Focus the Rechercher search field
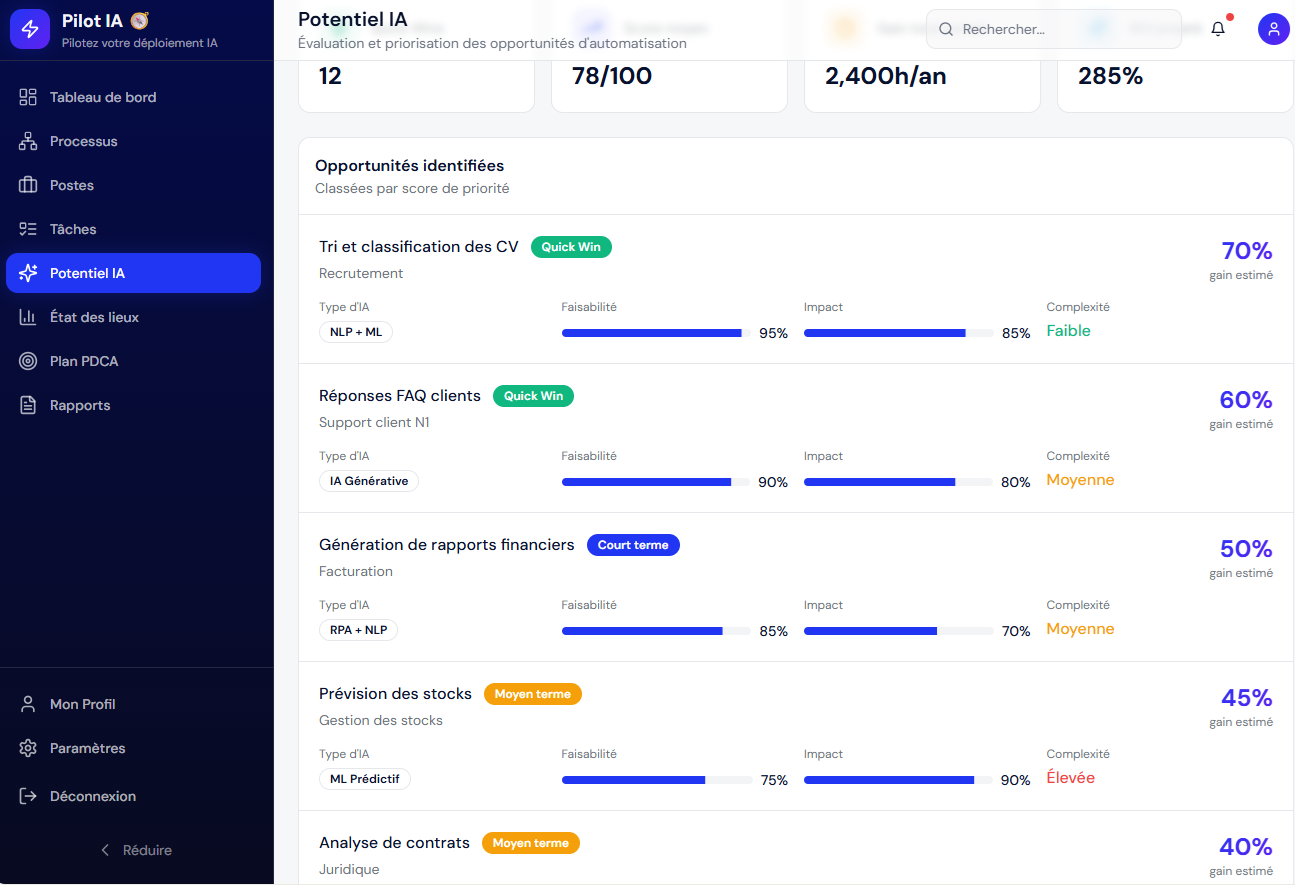This screenshot has height=885, width=1295. coord(1054,29)
